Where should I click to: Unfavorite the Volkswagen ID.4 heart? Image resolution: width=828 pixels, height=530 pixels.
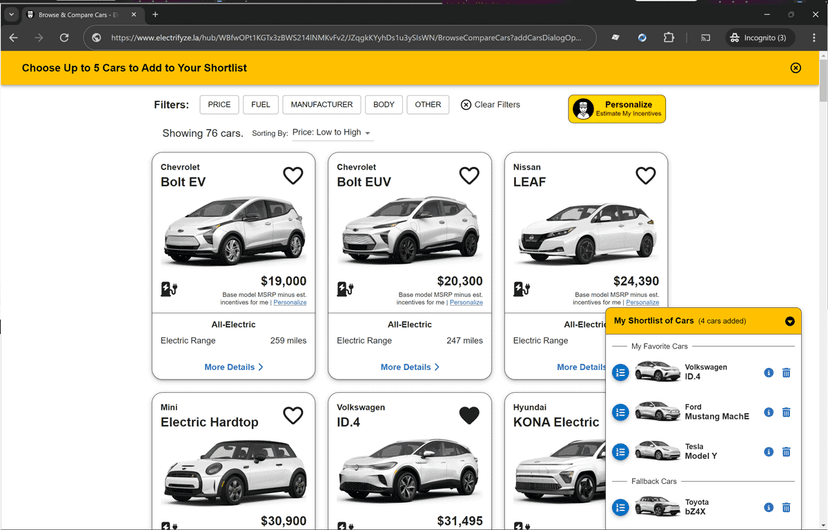468,415
